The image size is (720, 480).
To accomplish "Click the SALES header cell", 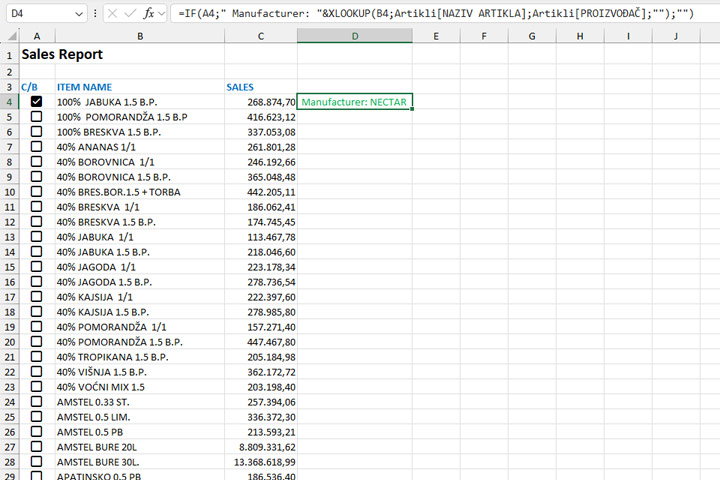I will (241, 87).
